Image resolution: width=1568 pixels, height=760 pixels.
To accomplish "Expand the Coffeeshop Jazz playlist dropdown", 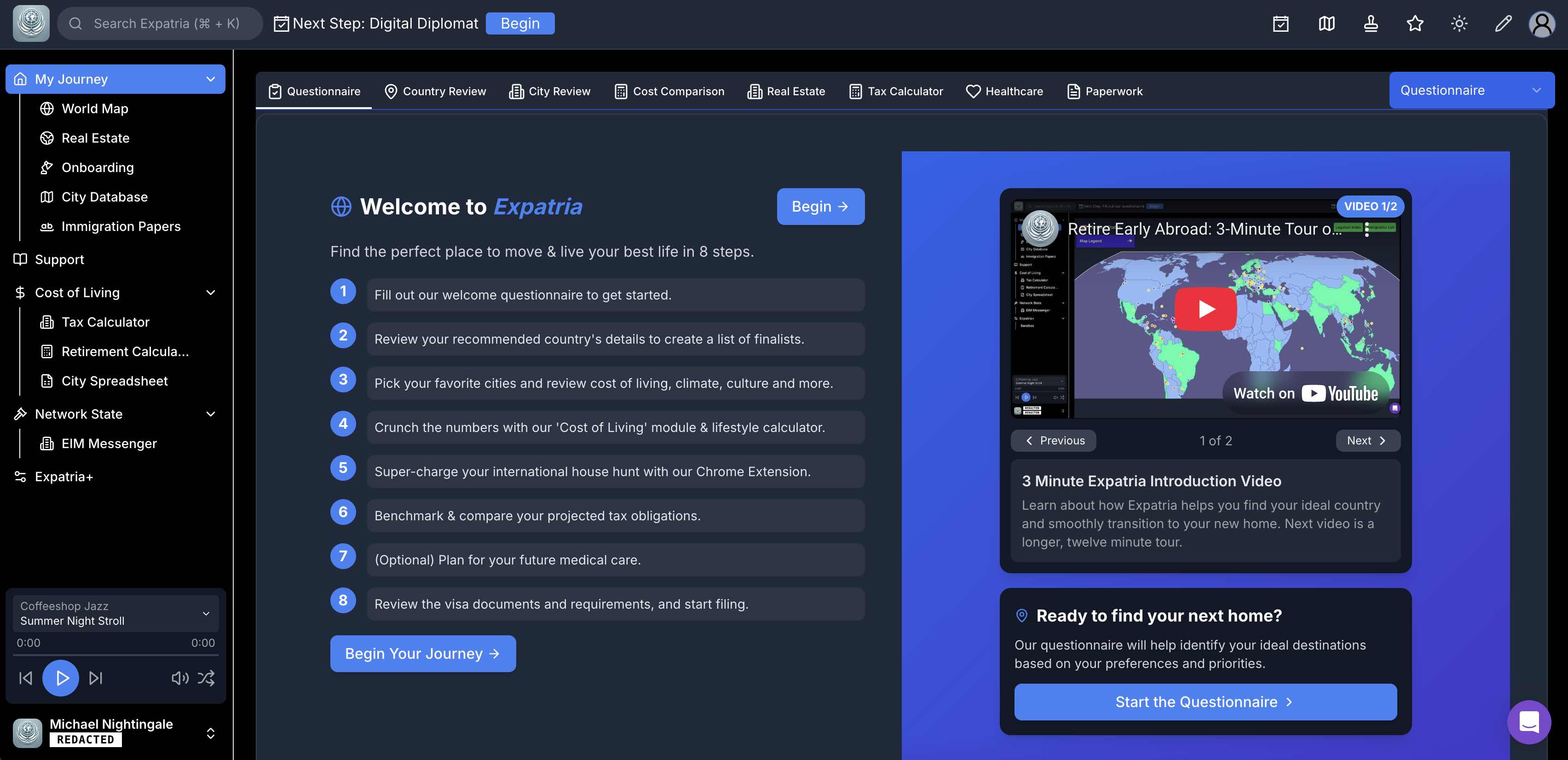I will click(115, 613).
